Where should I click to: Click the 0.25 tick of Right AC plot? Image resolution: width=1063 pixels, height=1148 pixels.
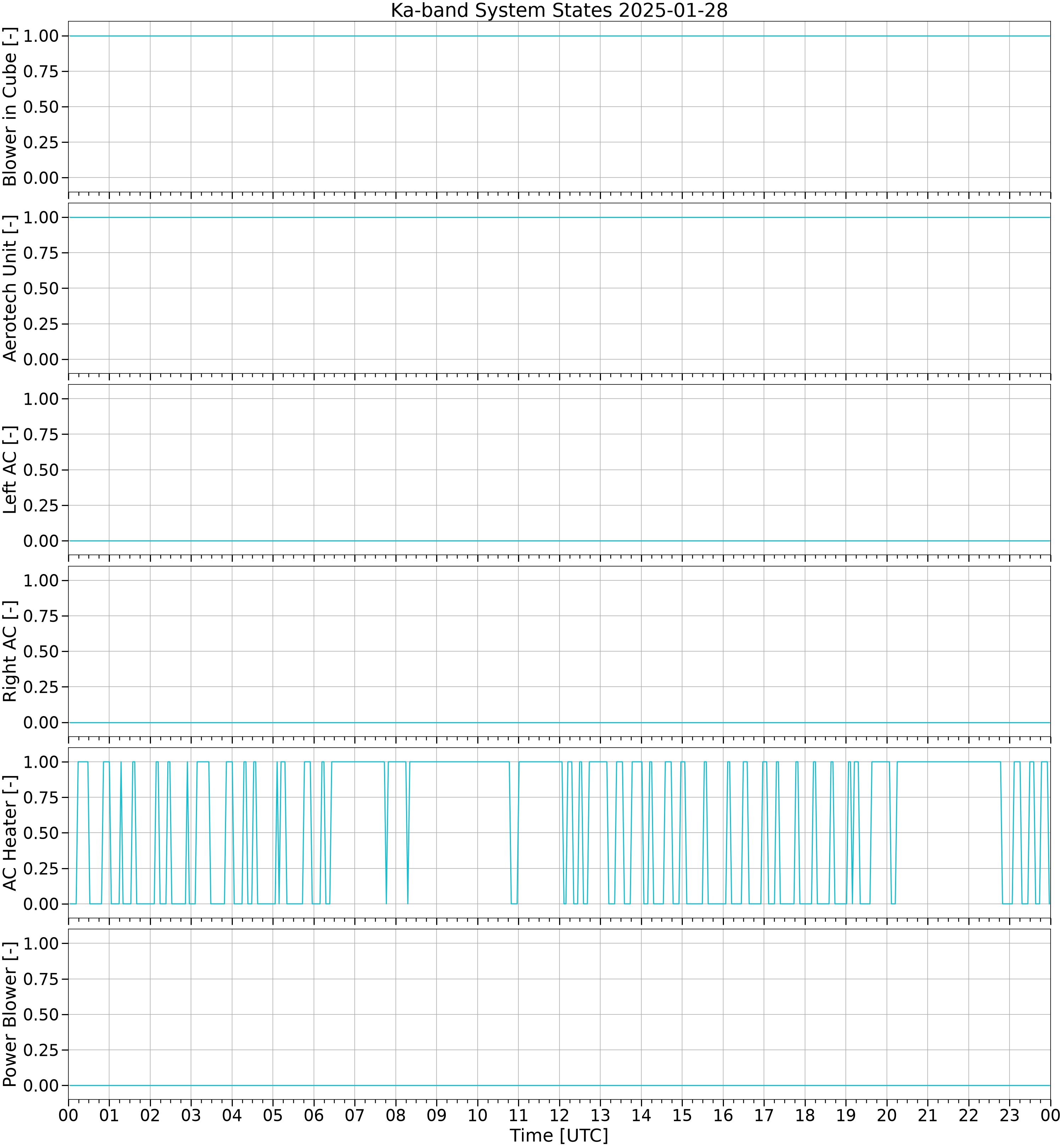pos(41,687)
